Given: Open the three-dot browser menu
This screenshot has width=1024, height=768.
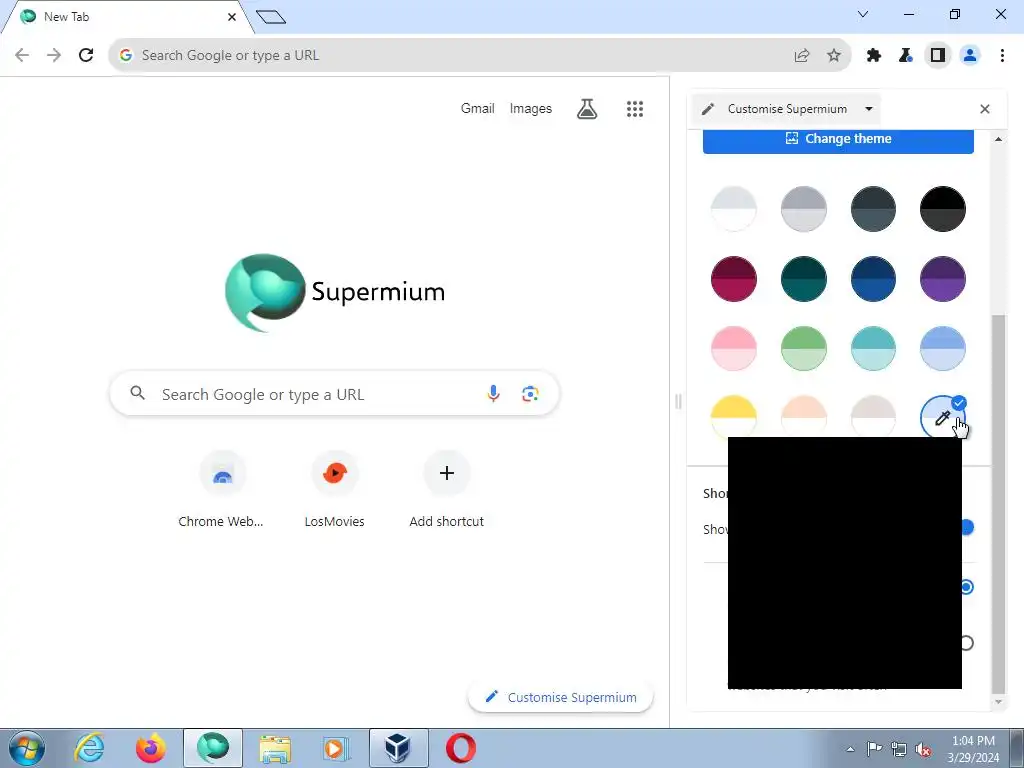Looking at the screenshot, I should [1002, 56].
